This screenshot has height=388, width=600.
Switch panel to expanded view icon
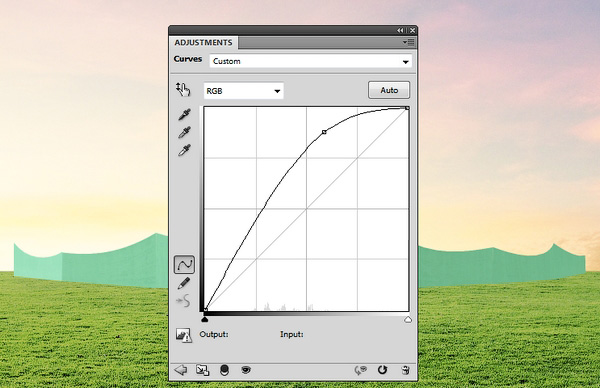pos(202,370)
